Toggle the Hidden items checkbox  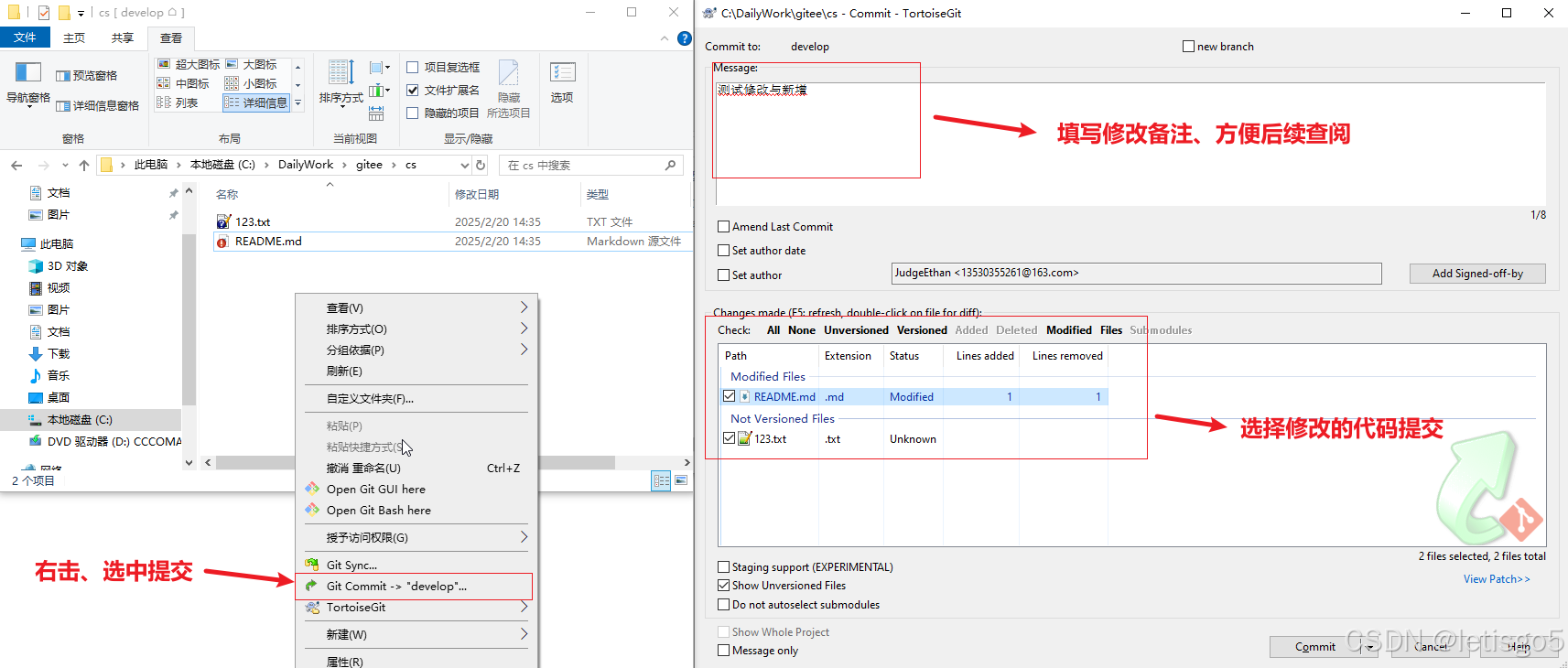[x=413, y=113]
